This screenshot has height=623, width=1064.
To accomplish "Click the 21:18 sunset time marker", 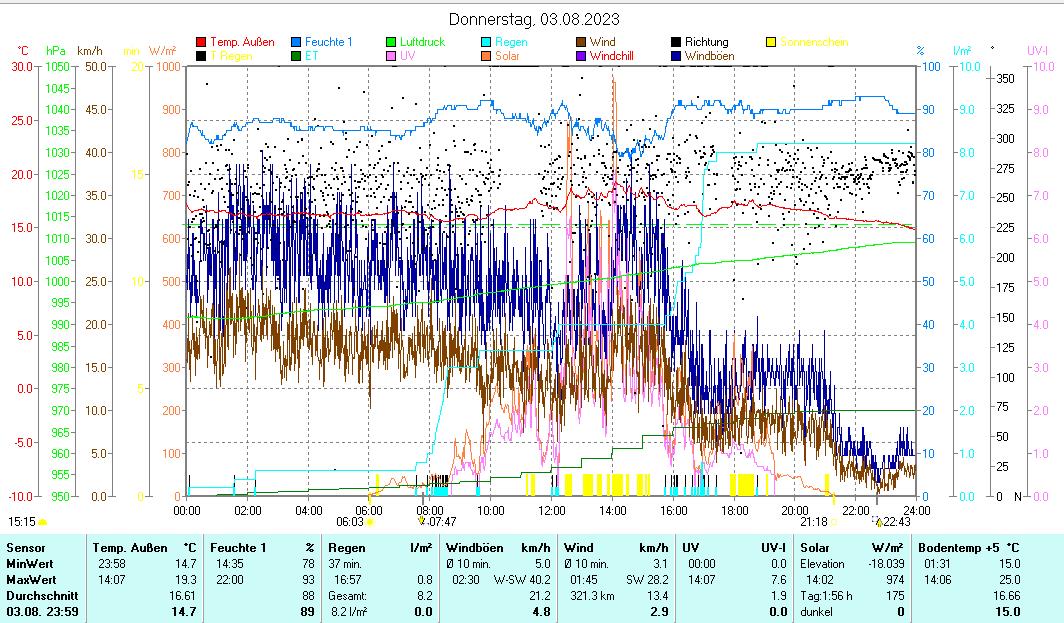I will coord(813,521).
